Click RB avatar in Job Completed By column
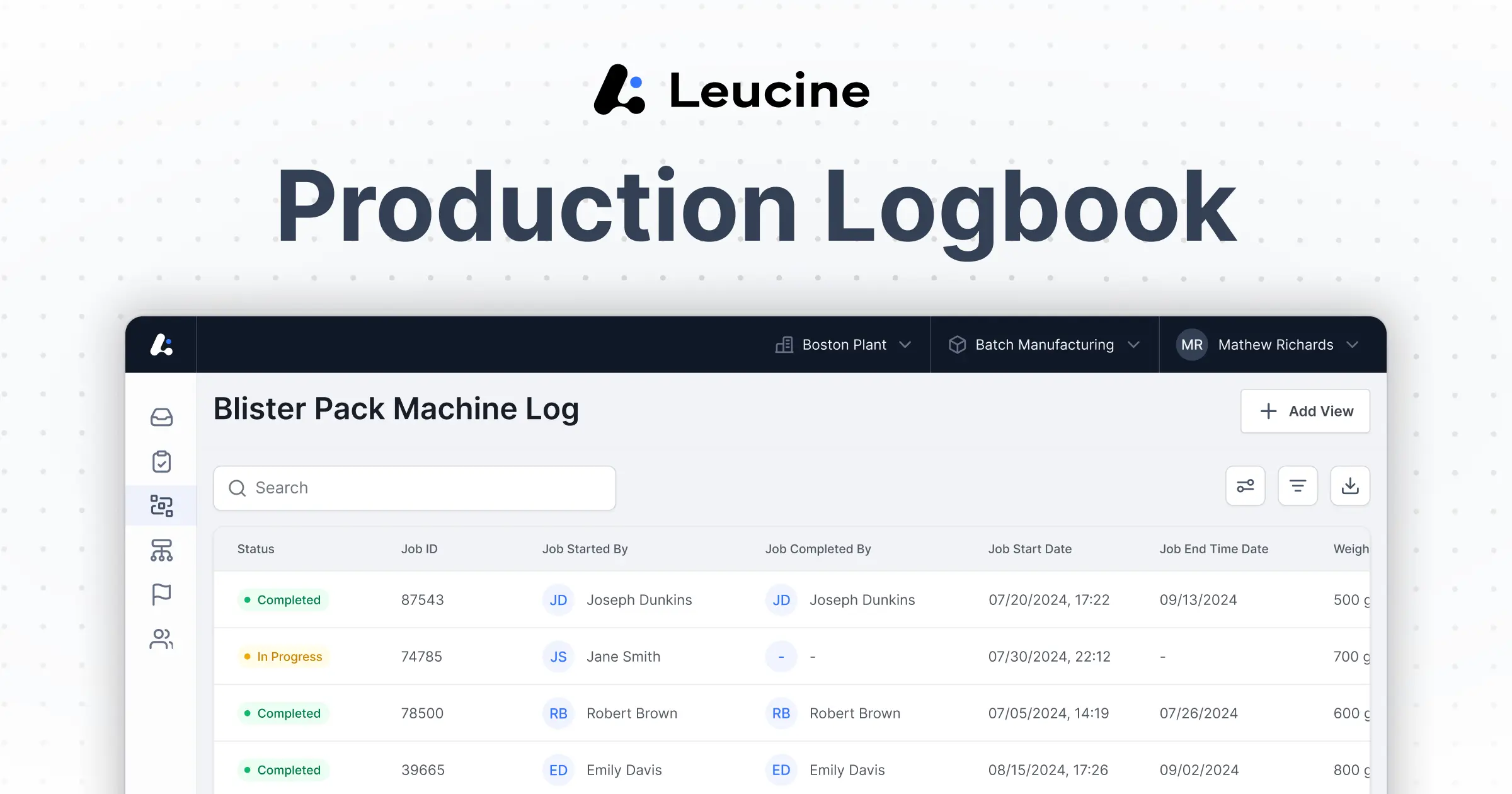This screenshot has height=794, width=1512. pos(781,713)
